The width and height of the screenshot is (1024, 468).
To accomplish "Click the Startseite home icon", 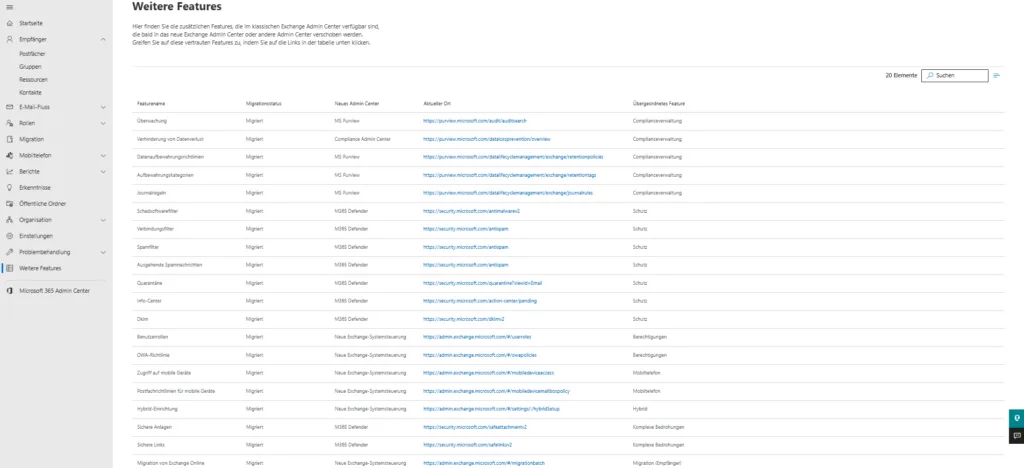I will coord(9,22).
